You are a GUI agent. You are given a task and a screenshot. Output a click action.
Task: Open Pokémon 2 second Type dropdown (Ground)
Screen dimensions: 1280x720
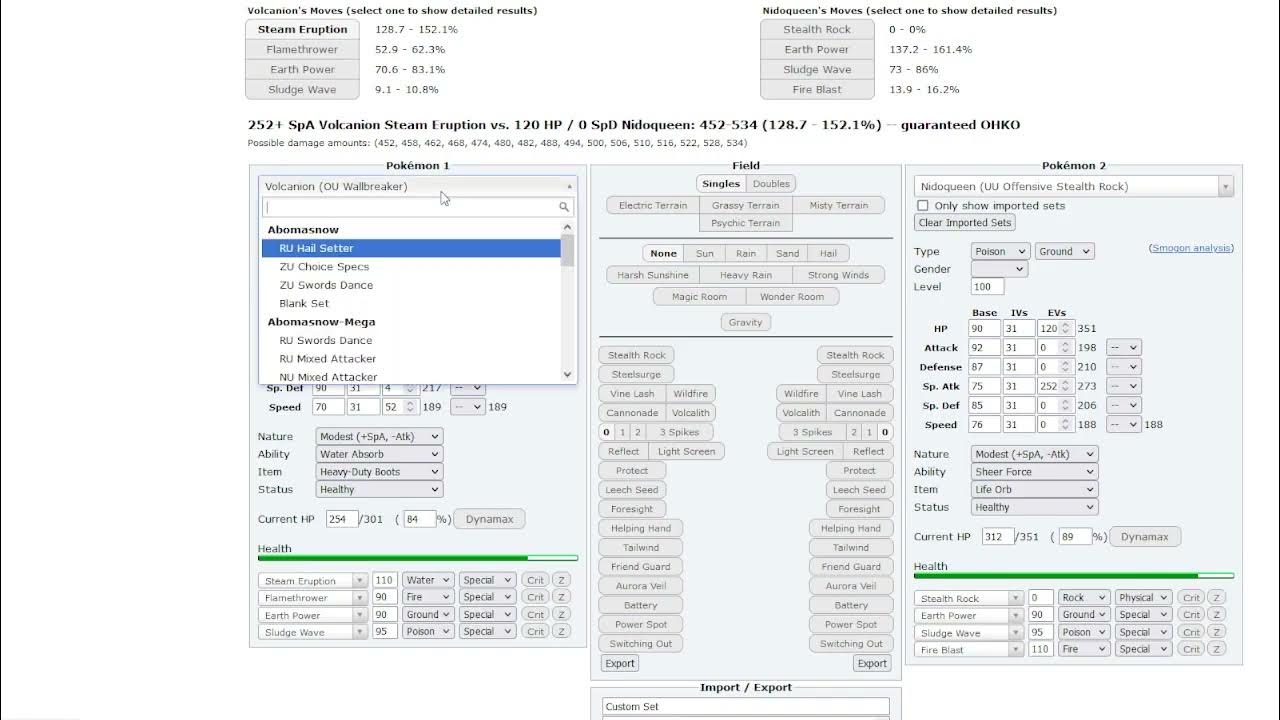click(1064, 252)
